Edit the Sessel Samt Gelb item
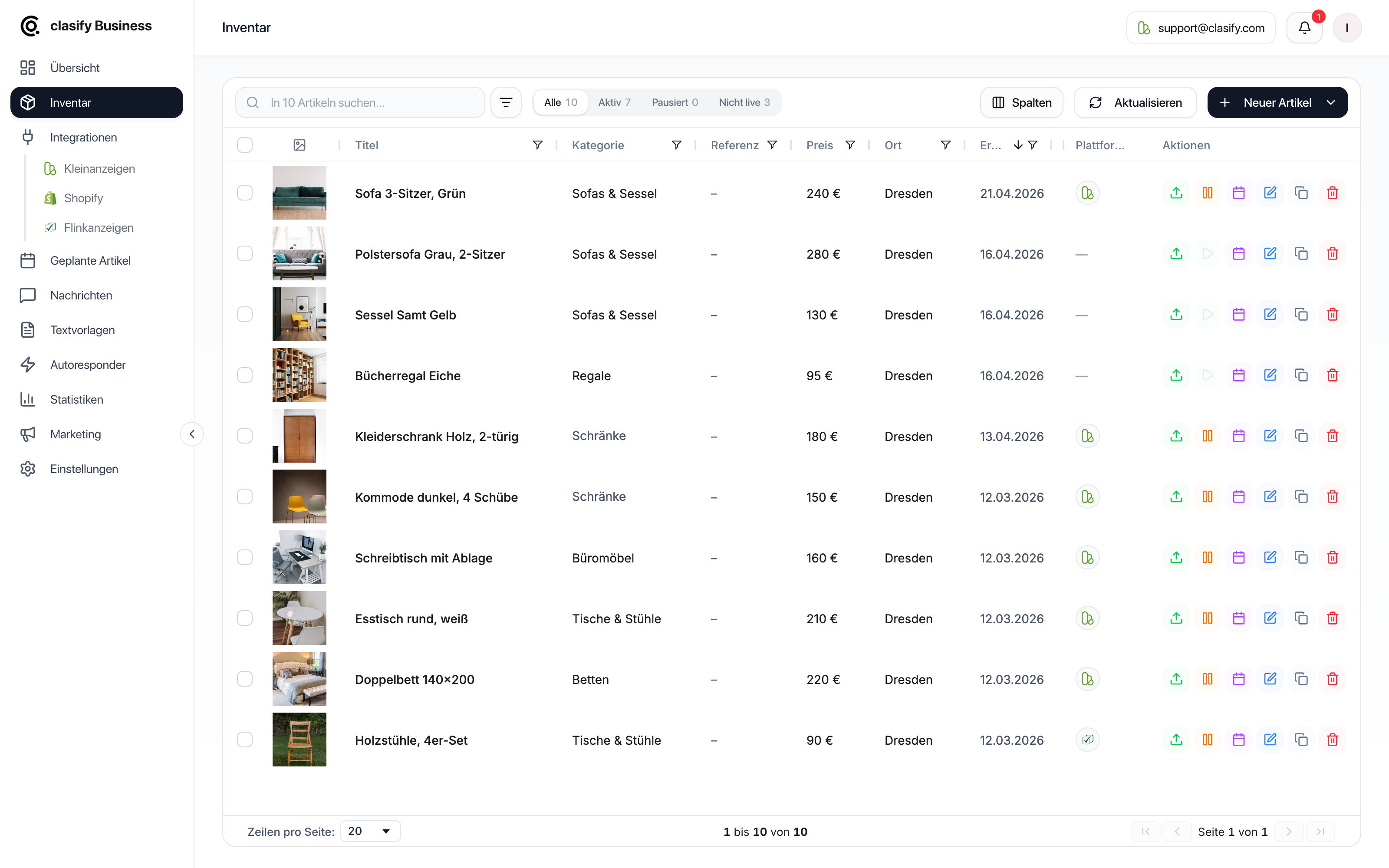 [x=1270, y=315]
